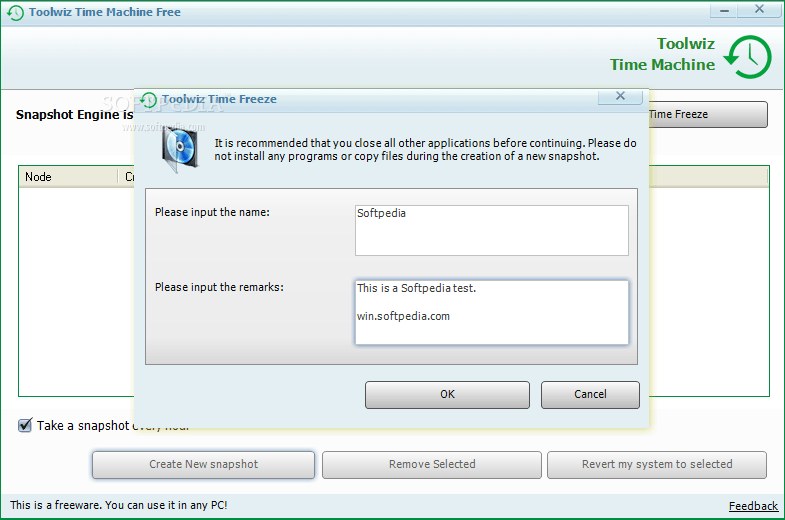
Task: Click the Toolwiz Time Machine clock logo
Action: point(748,57)
